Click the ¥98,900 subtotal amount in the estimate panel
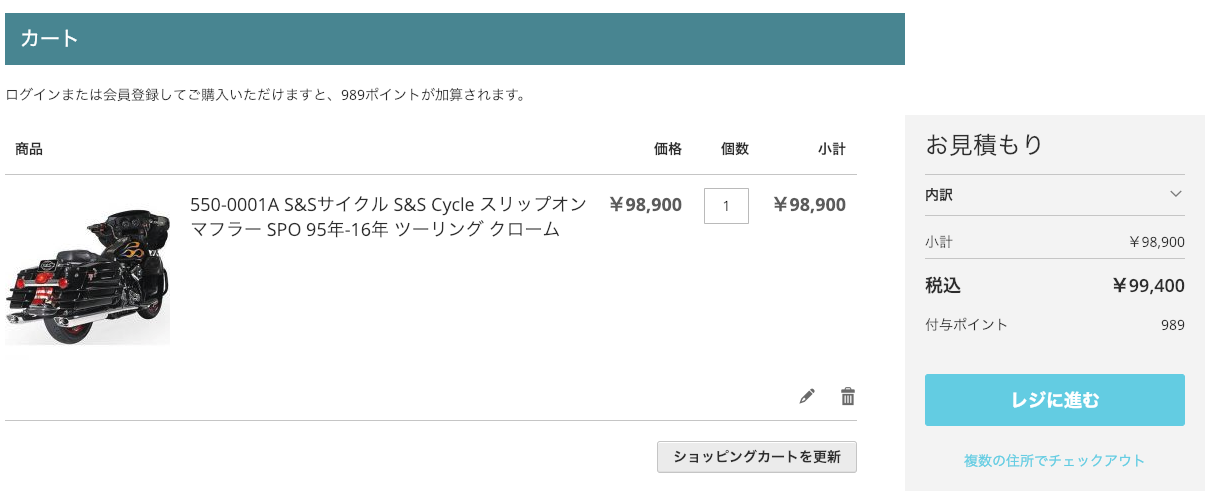This screenshot has height=491, width=1215. point(1156,241)
